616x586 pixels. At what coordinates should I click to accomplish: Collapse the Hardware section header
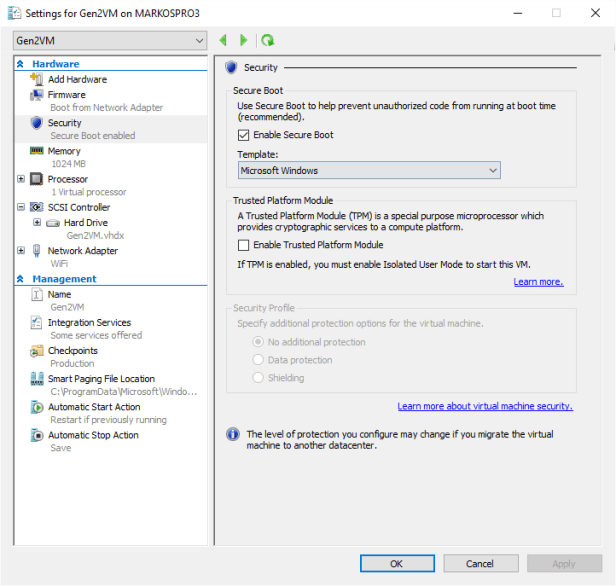click(x=21, y=64)
